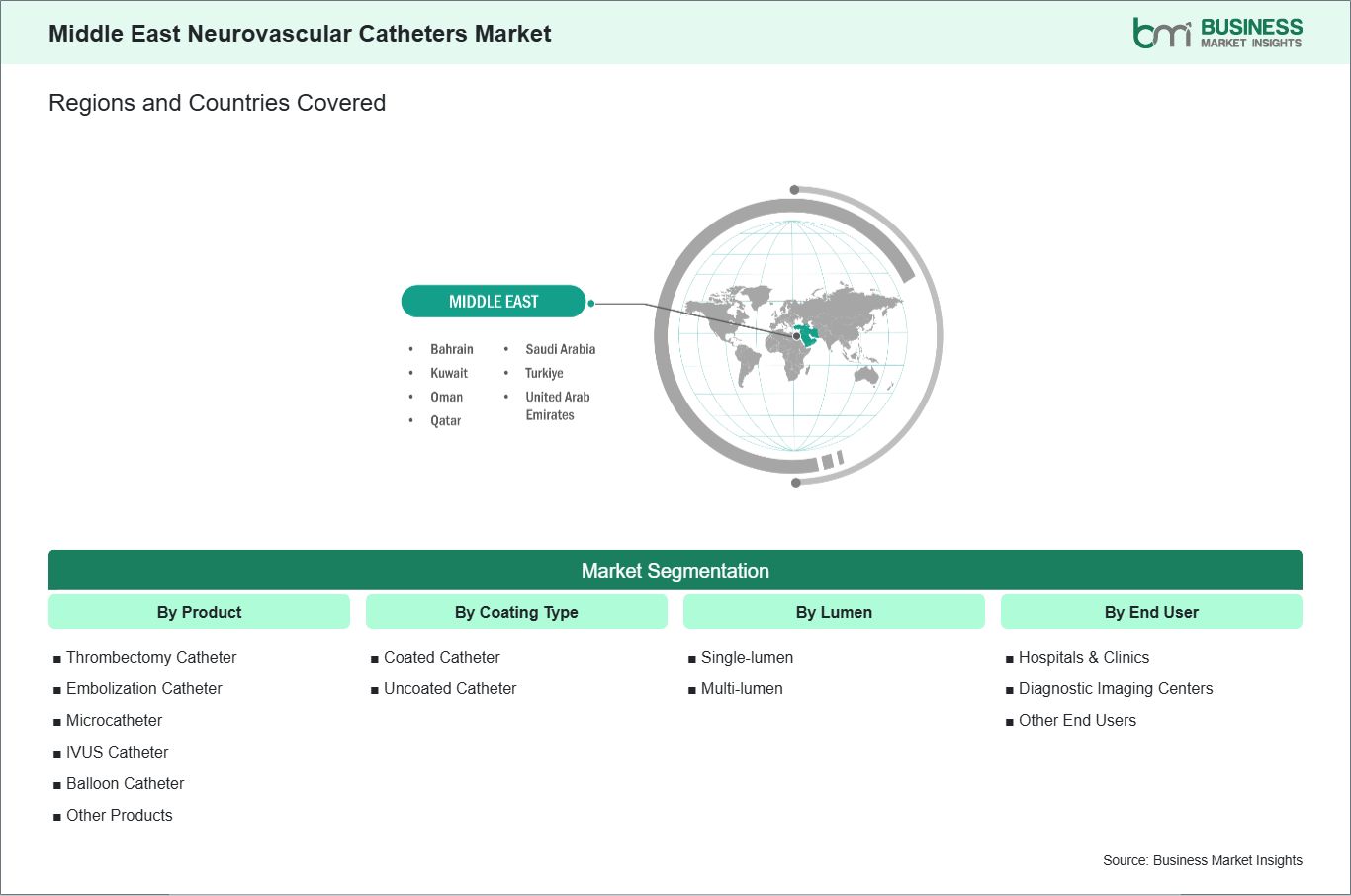Open the By Coating Type segment header

(516, 612)
